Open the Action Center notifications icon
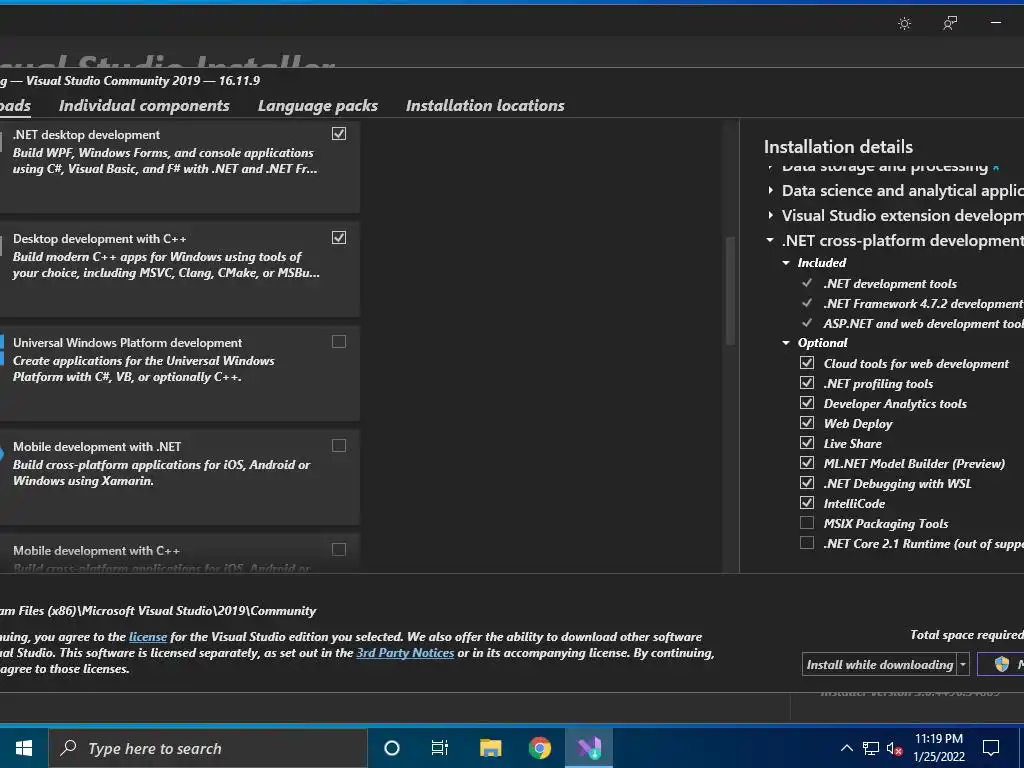The image size is (1024, 768). click(x=991, y=748)
